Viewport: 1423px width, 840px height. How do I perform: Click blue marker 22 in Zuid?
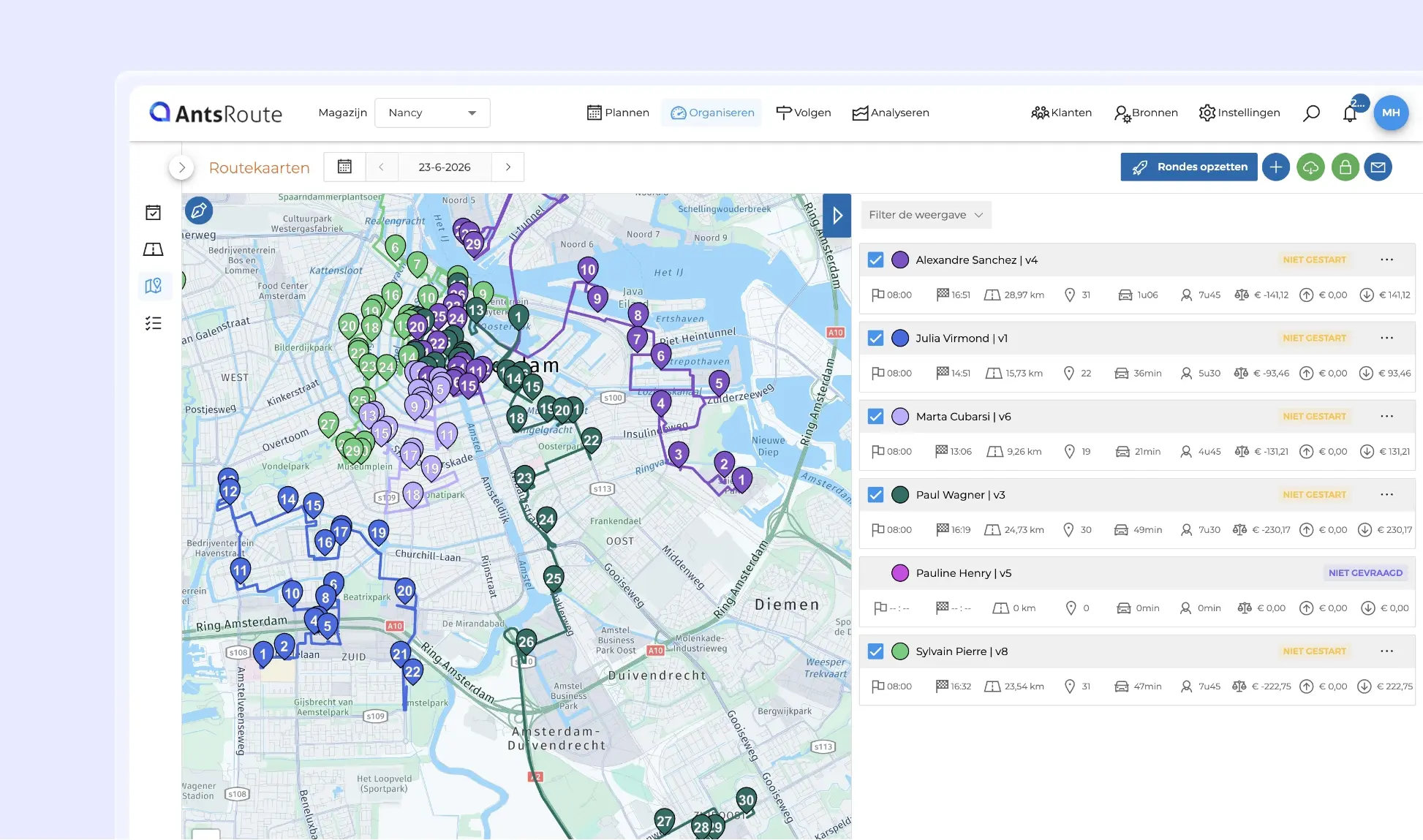[412, 671]
